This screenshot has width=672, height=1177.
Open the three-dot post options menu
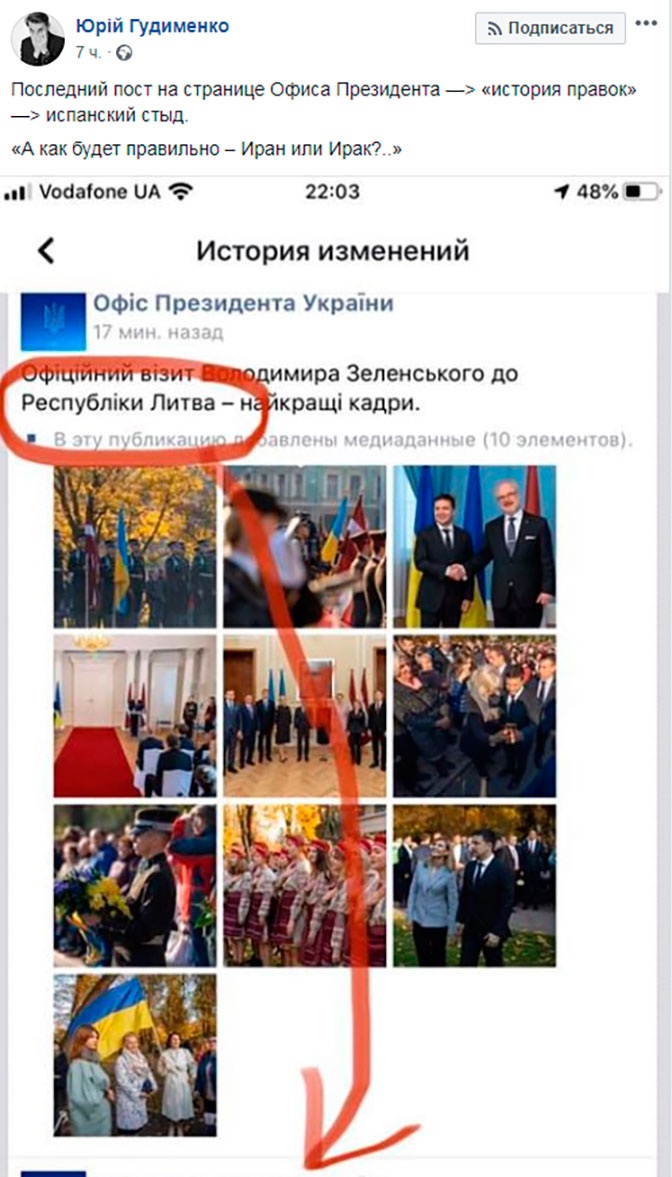646,23
